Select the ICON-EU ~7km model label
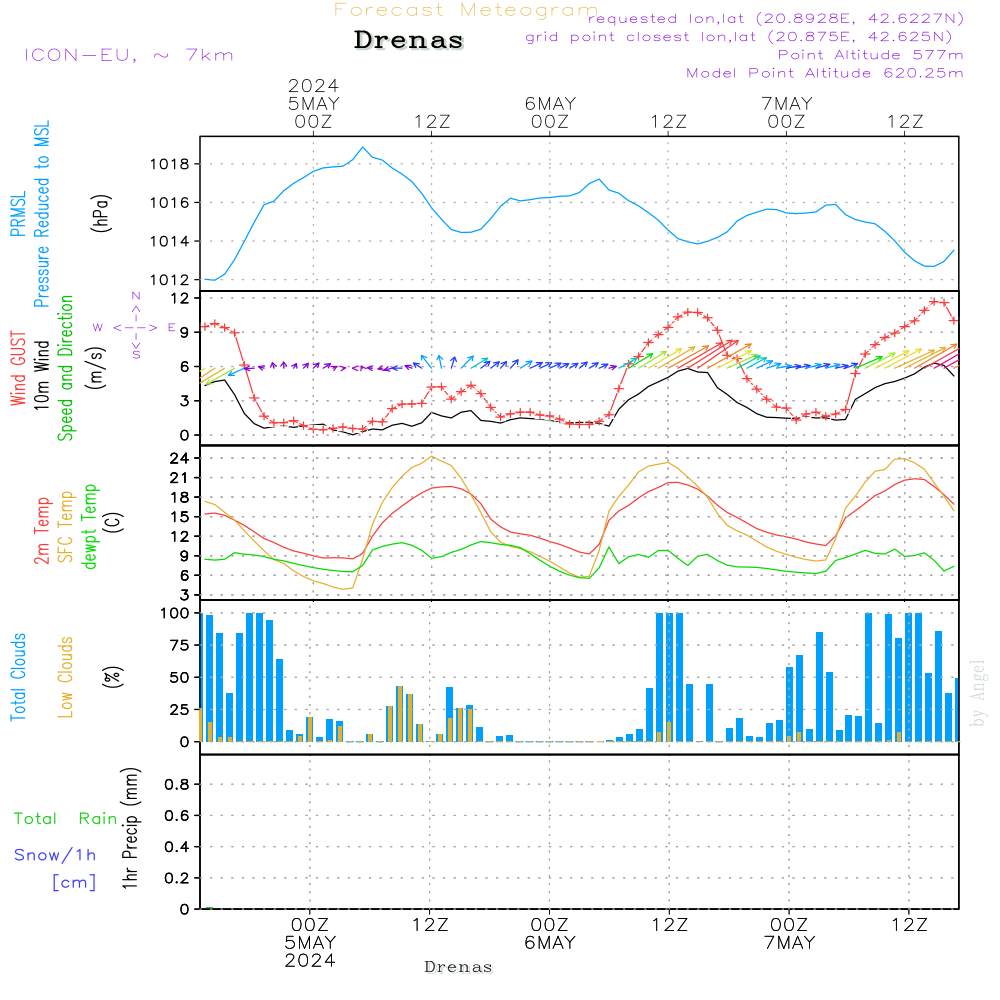 point(129,55)
